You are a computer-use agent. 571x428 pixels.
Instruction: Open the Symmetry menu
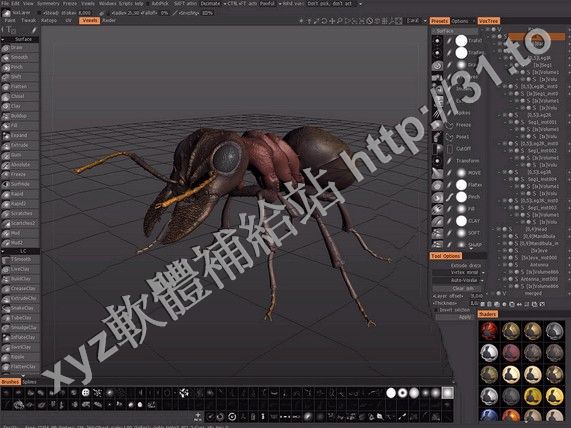[x=48, y=3]
